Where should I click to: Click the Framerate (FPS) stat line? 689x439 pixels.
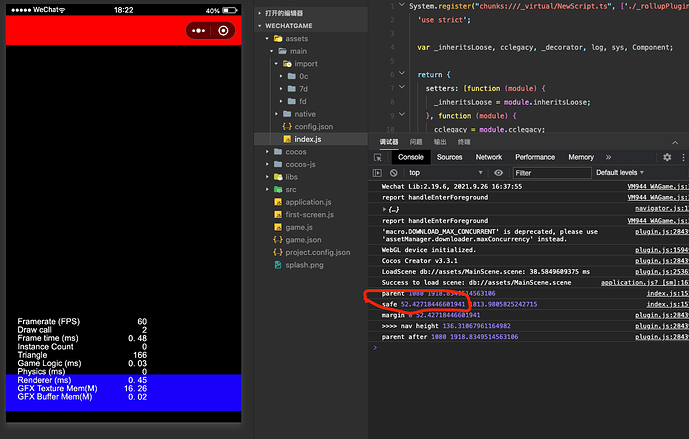click(x=82, y=322)
